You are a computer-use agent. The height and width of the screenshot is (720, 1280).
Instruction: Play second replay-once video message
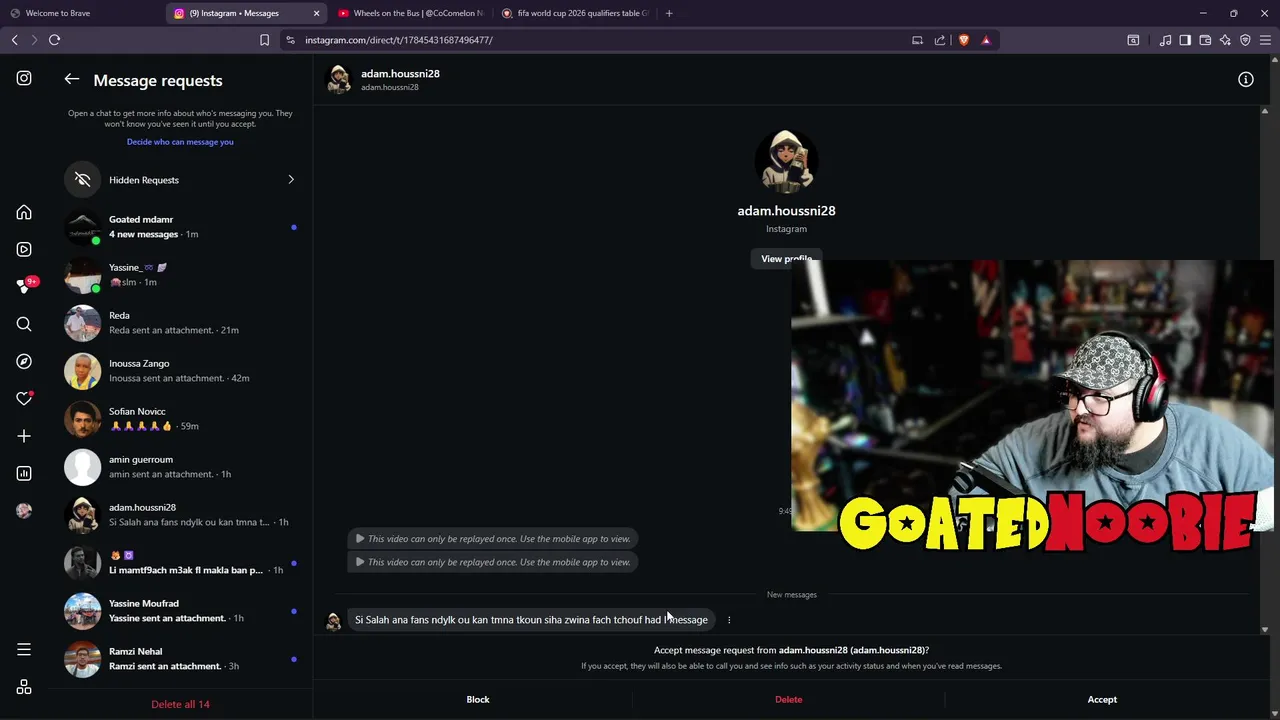(x=493, y=562)
